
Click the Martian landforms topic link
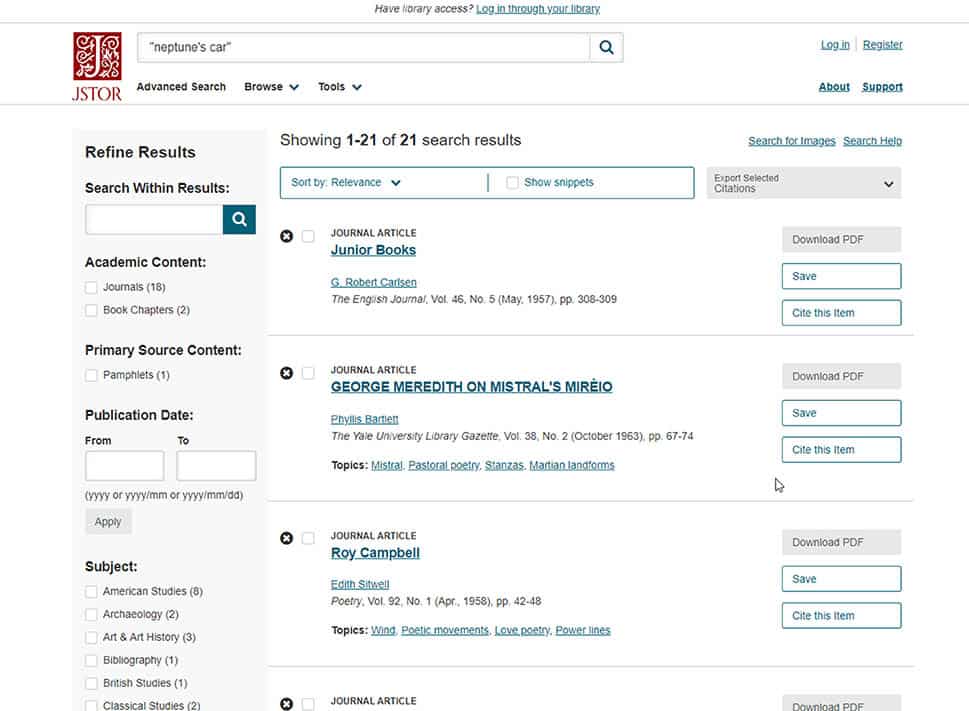click(x=572, y=465)
